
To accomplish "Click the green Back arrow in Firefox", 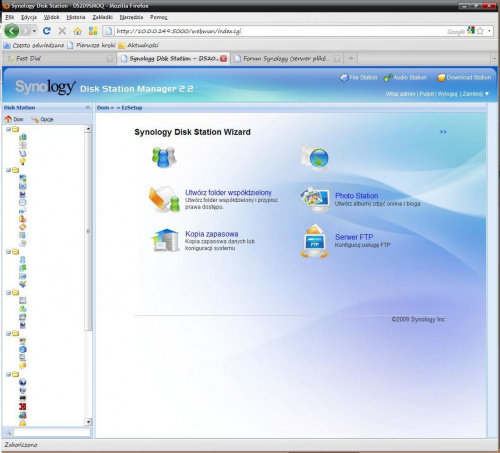I will [12, 31].
